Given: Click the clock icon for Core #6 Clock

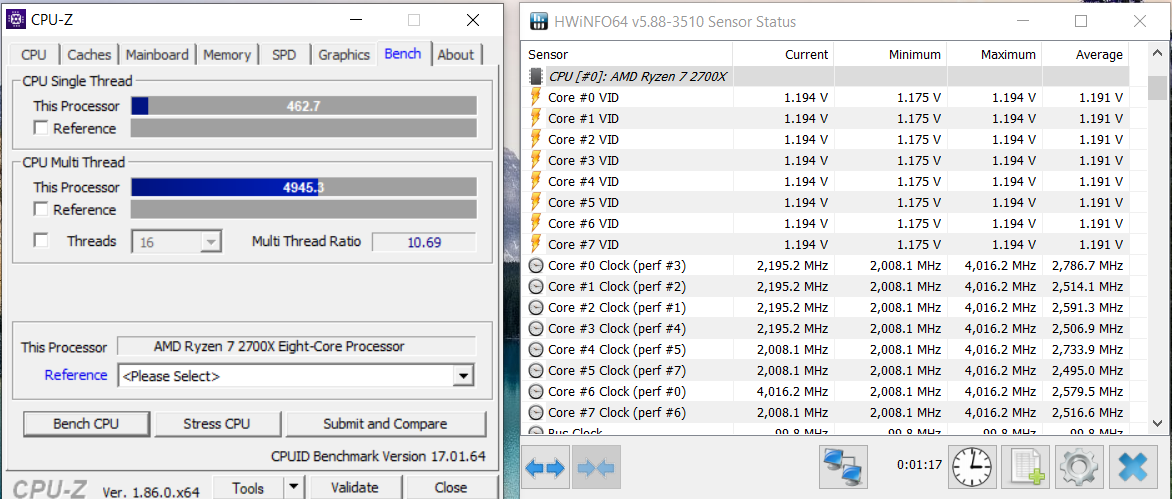Looking at the screenshot, I should (x=536, y=391).
